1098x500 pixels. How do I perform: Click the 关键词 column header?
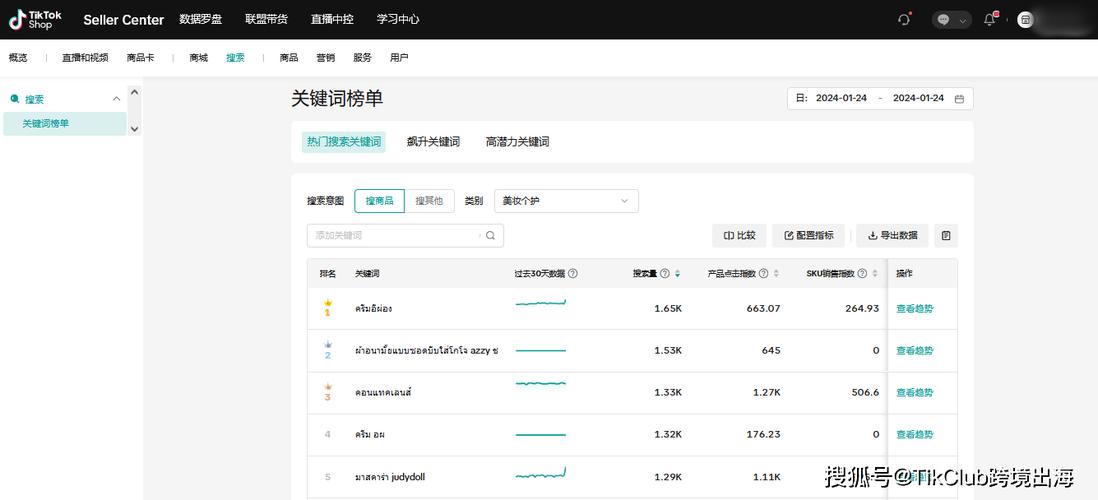point(367,274)
